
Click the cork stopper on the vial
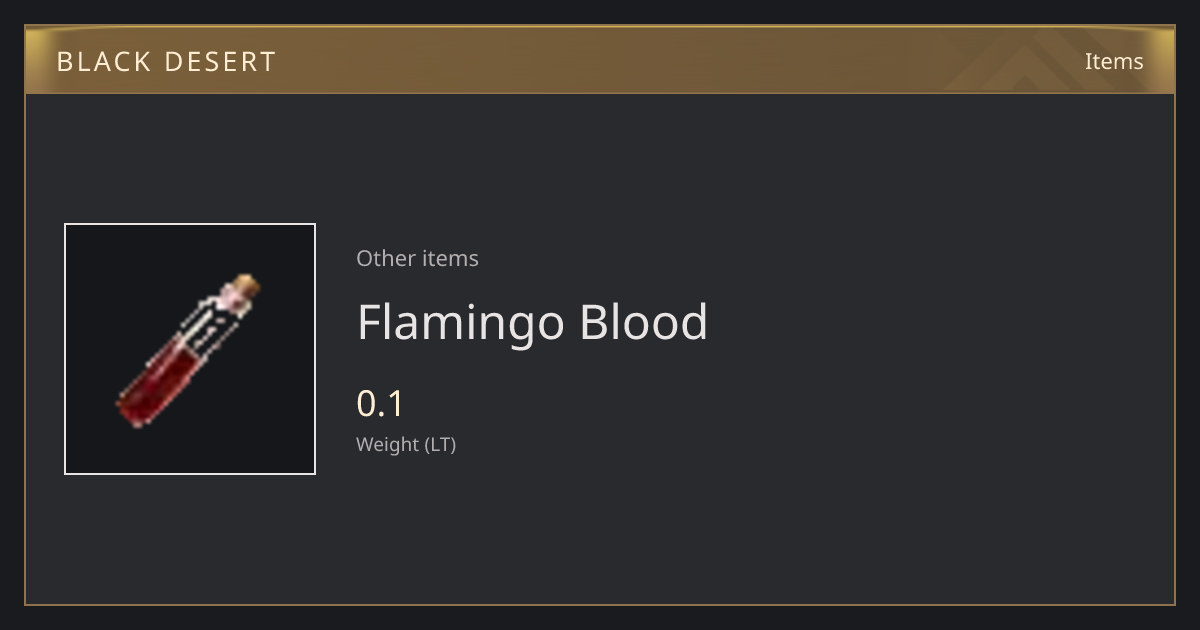(246, 286)
